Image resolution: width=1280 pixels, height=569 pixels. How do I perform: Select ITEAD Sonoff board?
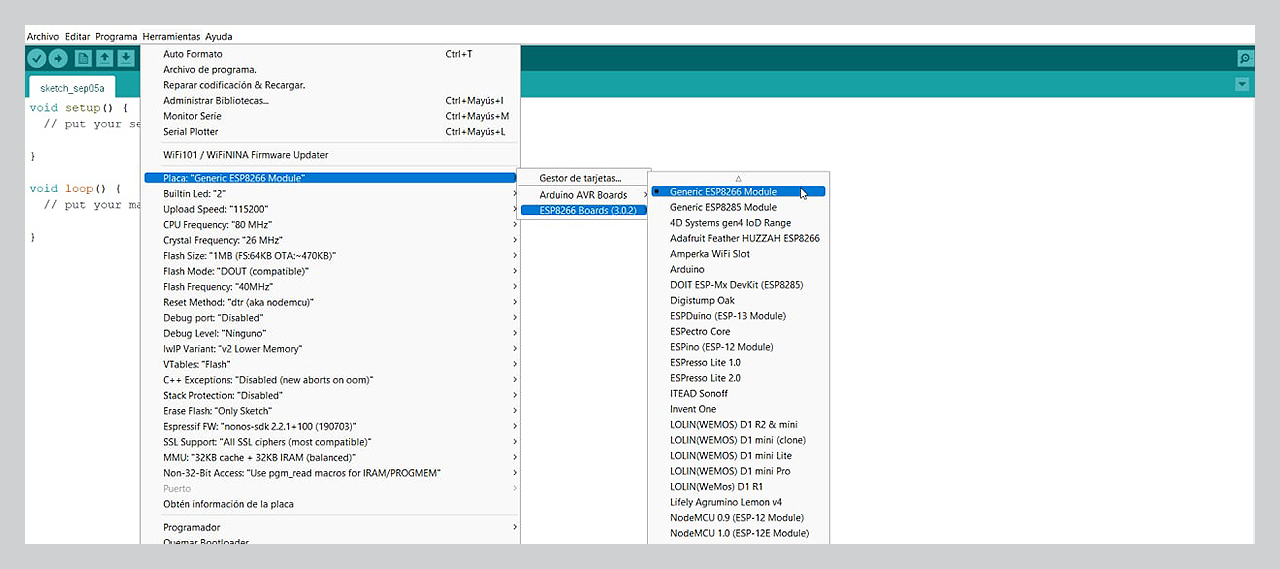point(738,393)
